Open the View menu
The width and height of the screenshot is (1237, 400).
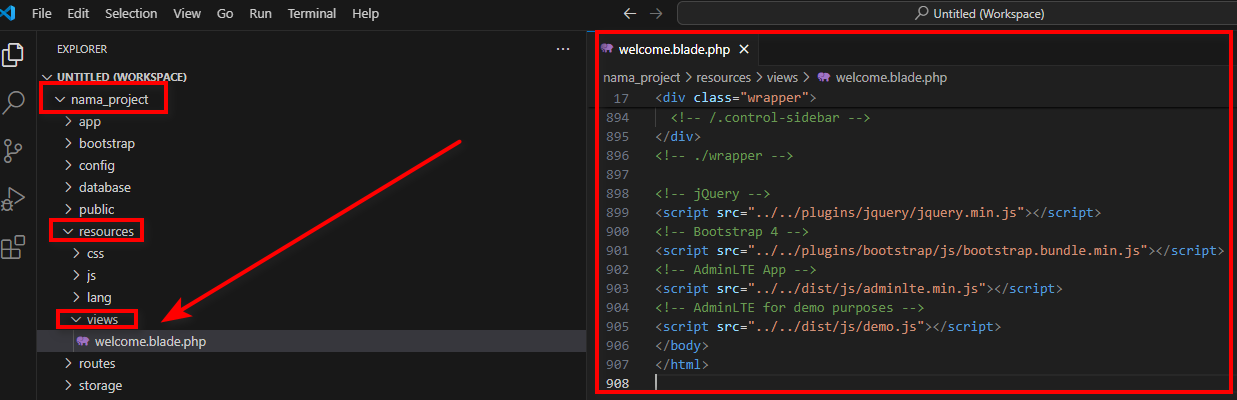pyautogui.click(x=187, y=14)
